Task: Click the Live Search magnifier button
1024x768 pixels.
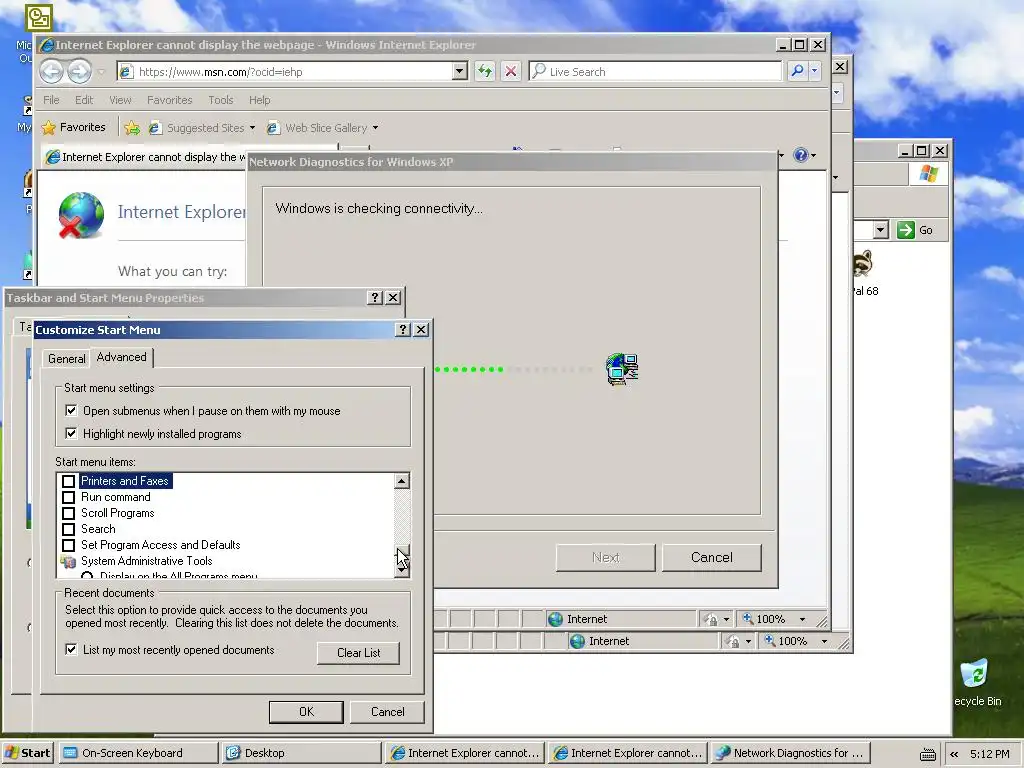Action: (x=797, y=71)
